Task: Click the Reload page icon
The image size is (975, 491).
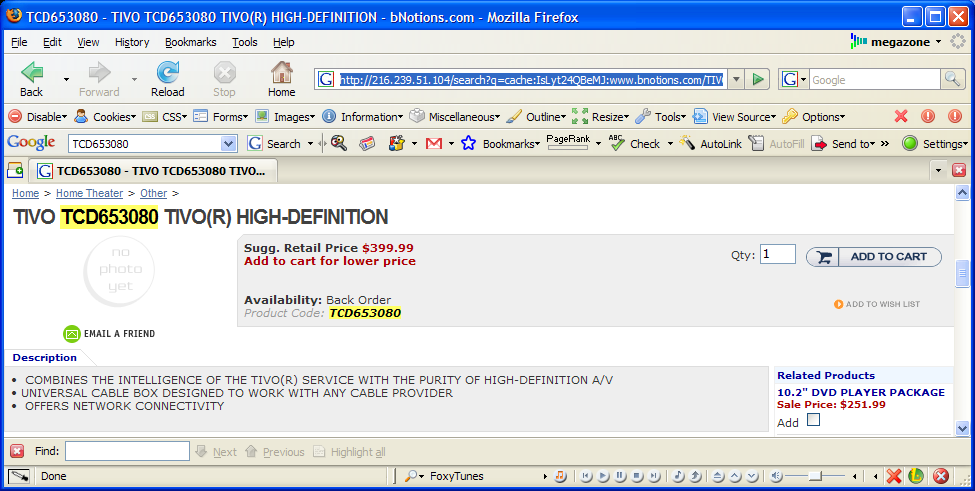Action: (x=168, y=73)
